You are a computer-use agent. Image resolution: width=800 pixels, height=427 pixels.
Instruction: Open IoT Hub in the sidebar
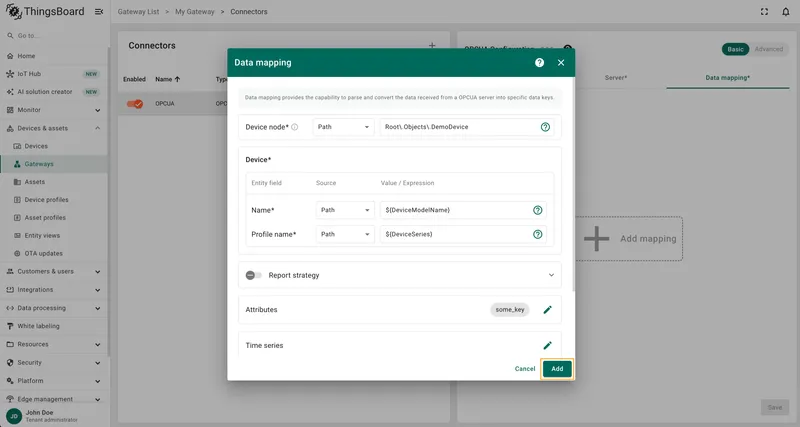(x=54, y=74)
